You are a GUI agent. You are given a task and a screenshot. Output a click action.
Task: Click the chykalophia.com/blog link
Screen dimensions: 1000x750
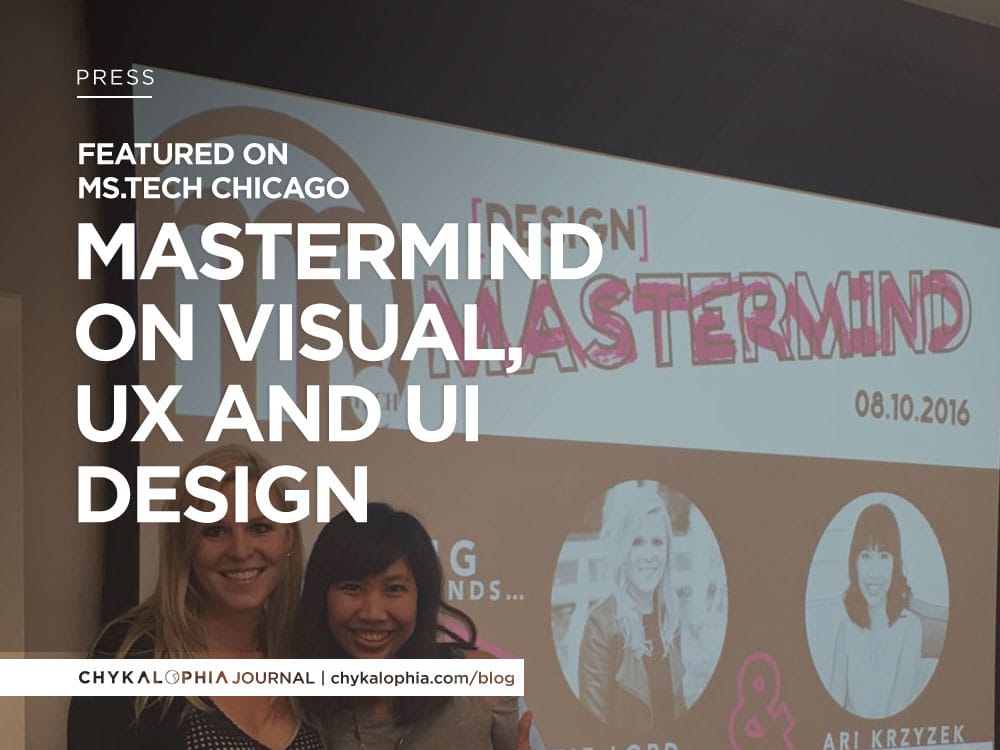(x=422, y=677)
